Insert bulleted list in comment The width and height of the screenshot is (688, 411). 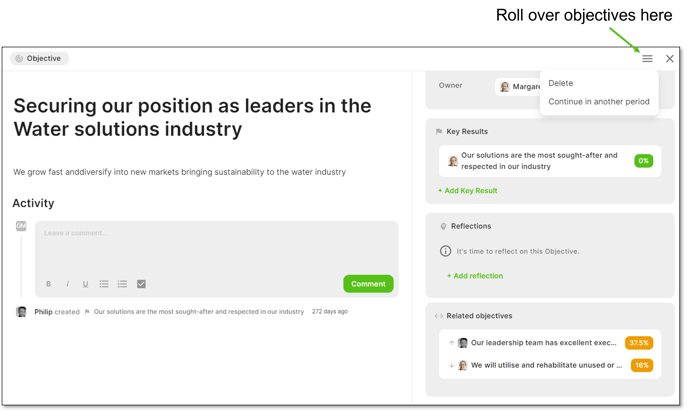[104, 284]
